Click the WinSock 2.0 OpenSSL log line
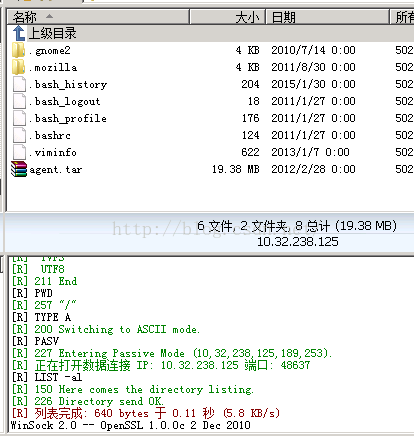414x436 pixels. pyautogui.click(x=130, y=425)
